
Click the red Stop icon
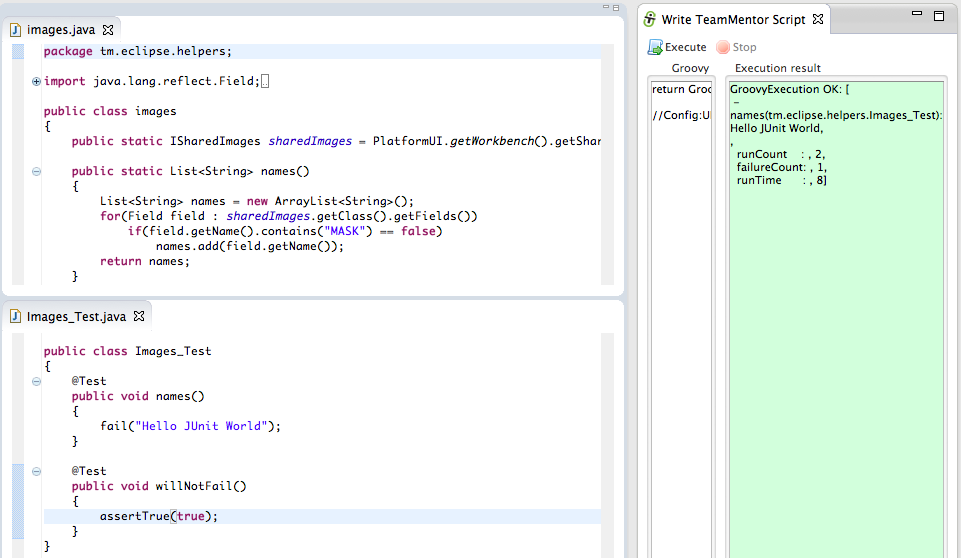tap(723, 47)
